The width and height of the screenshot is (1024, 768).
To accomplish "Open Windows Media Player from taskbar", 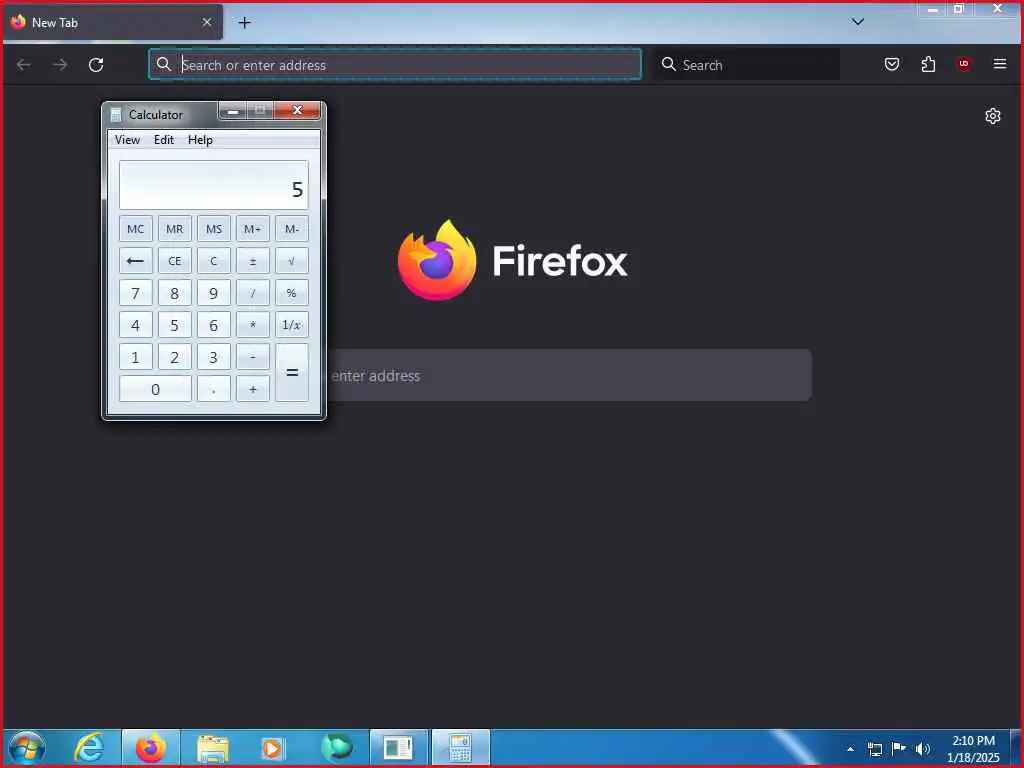I will [x=272, y=748].
